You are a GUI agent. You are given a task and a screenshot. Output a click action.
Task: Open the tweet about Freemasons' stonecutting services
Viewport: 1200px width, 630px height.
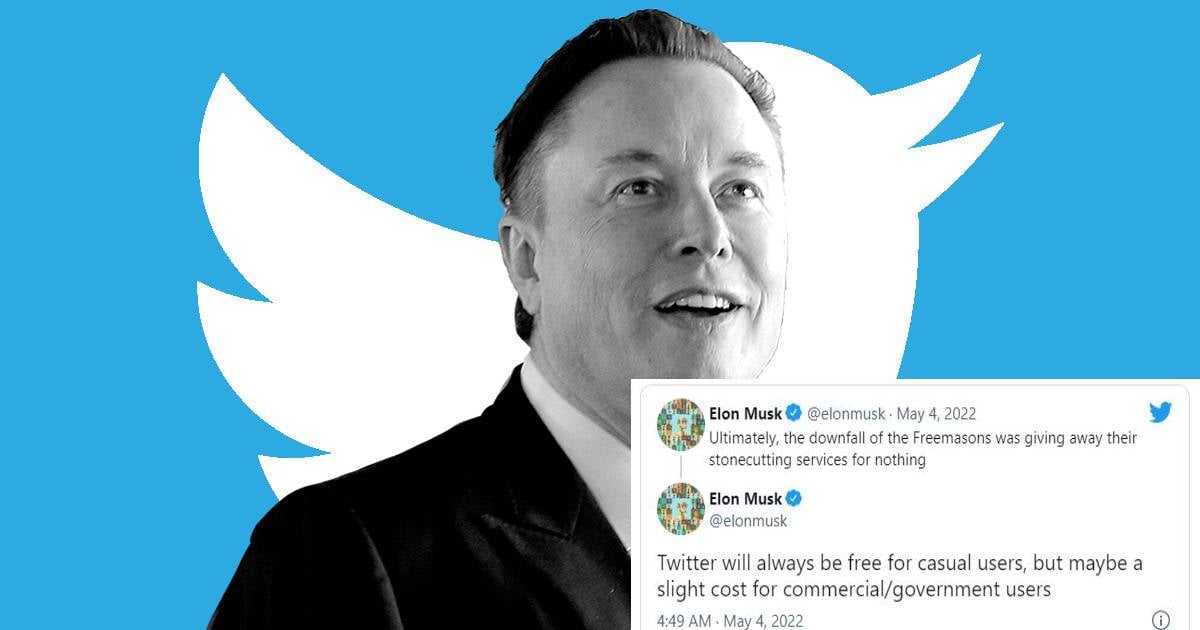[x=923, y=449]
